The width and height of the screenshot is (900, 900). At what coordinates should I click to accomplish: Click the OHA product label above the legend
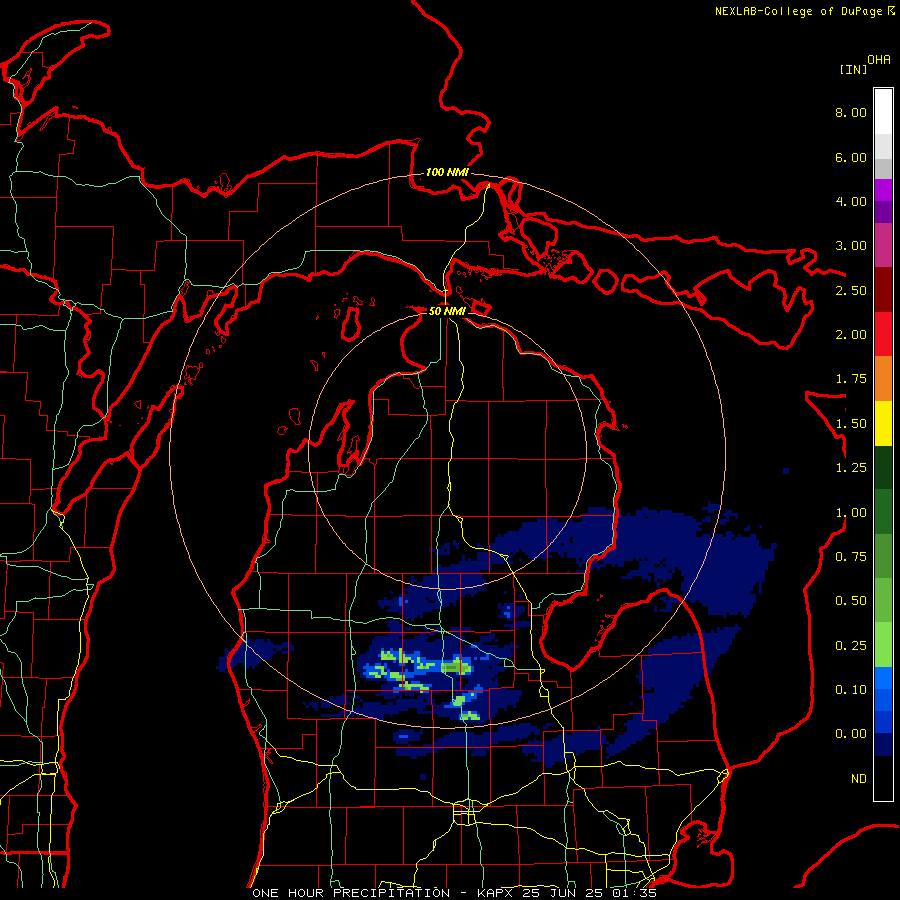[879, 60]
